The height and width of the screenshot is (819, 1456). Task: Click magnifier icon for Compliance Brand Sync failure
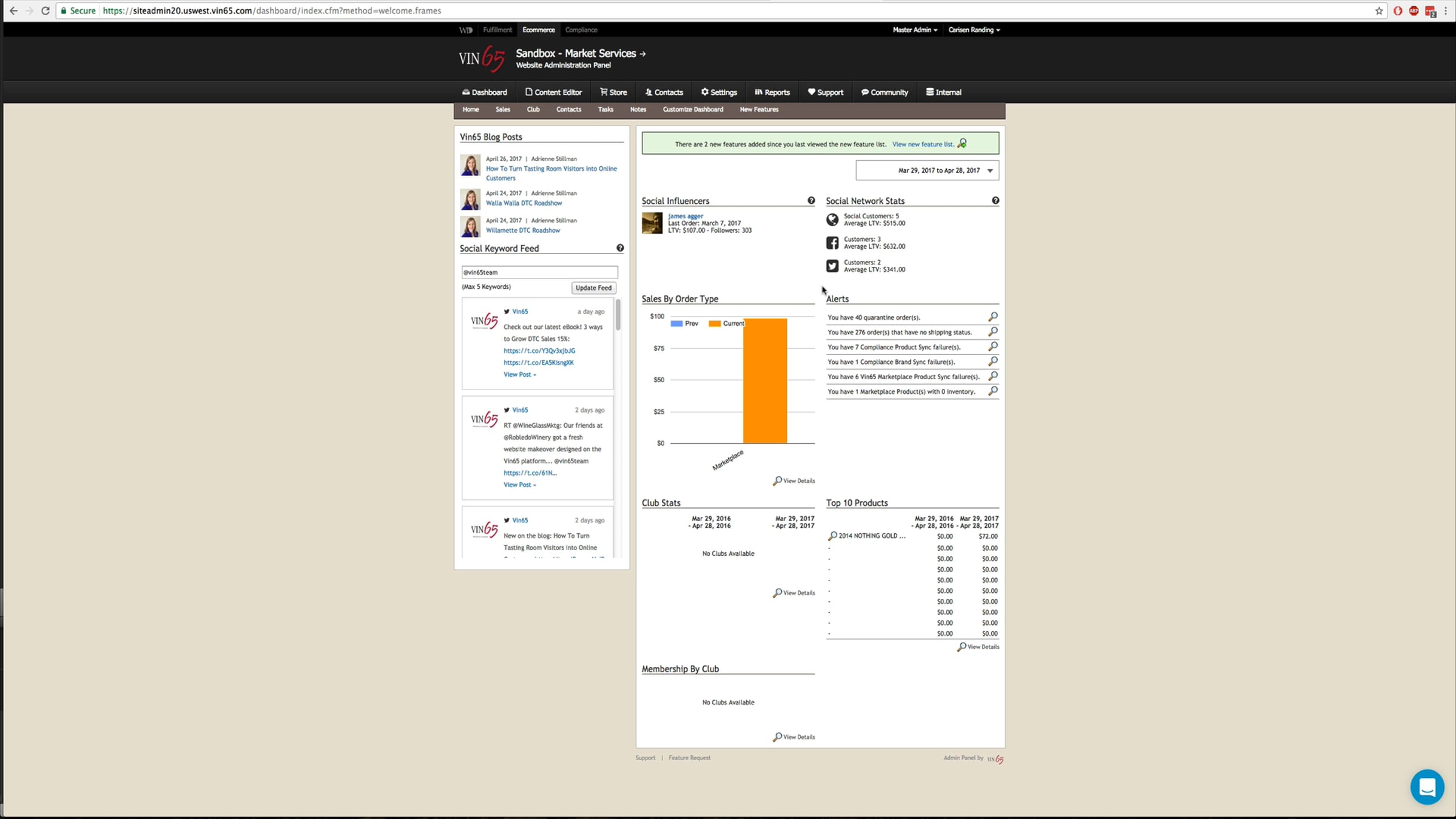tap(993, 362)
